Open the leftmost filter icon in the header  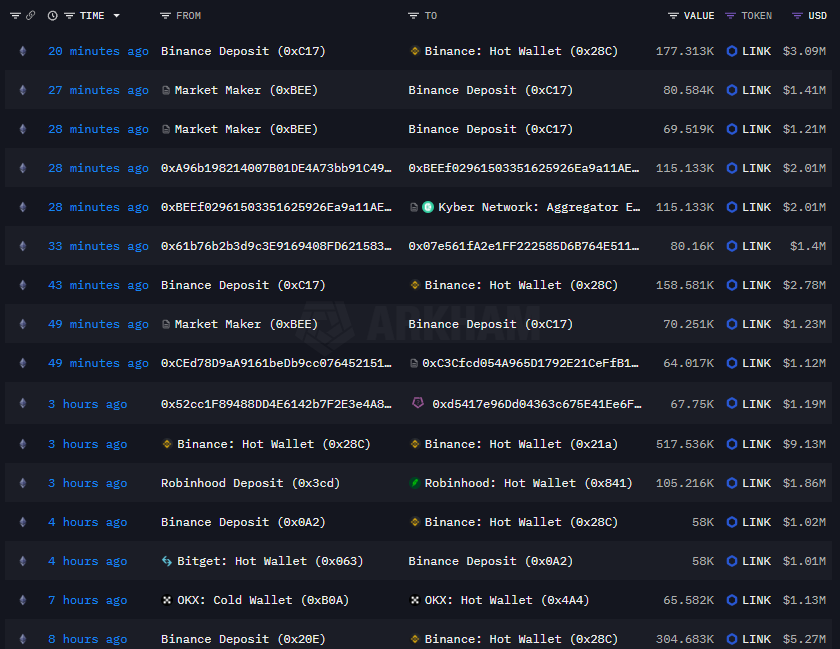pos(15,16)
